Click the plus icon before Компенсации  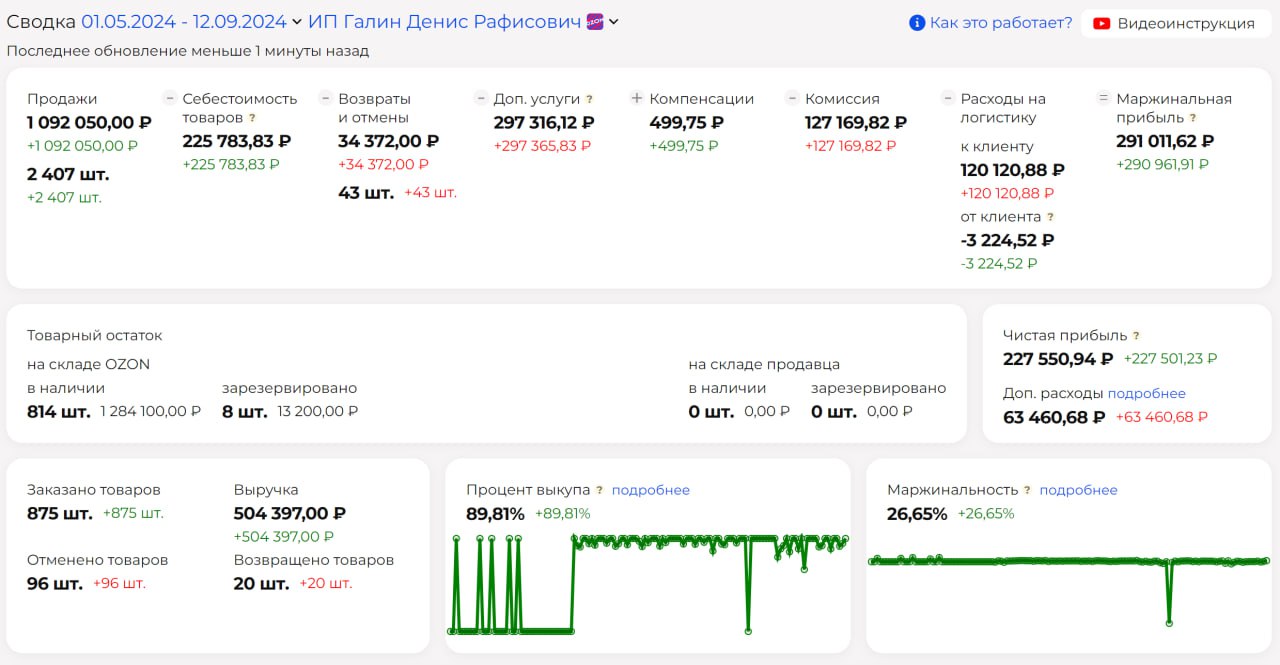click(636, 98)
